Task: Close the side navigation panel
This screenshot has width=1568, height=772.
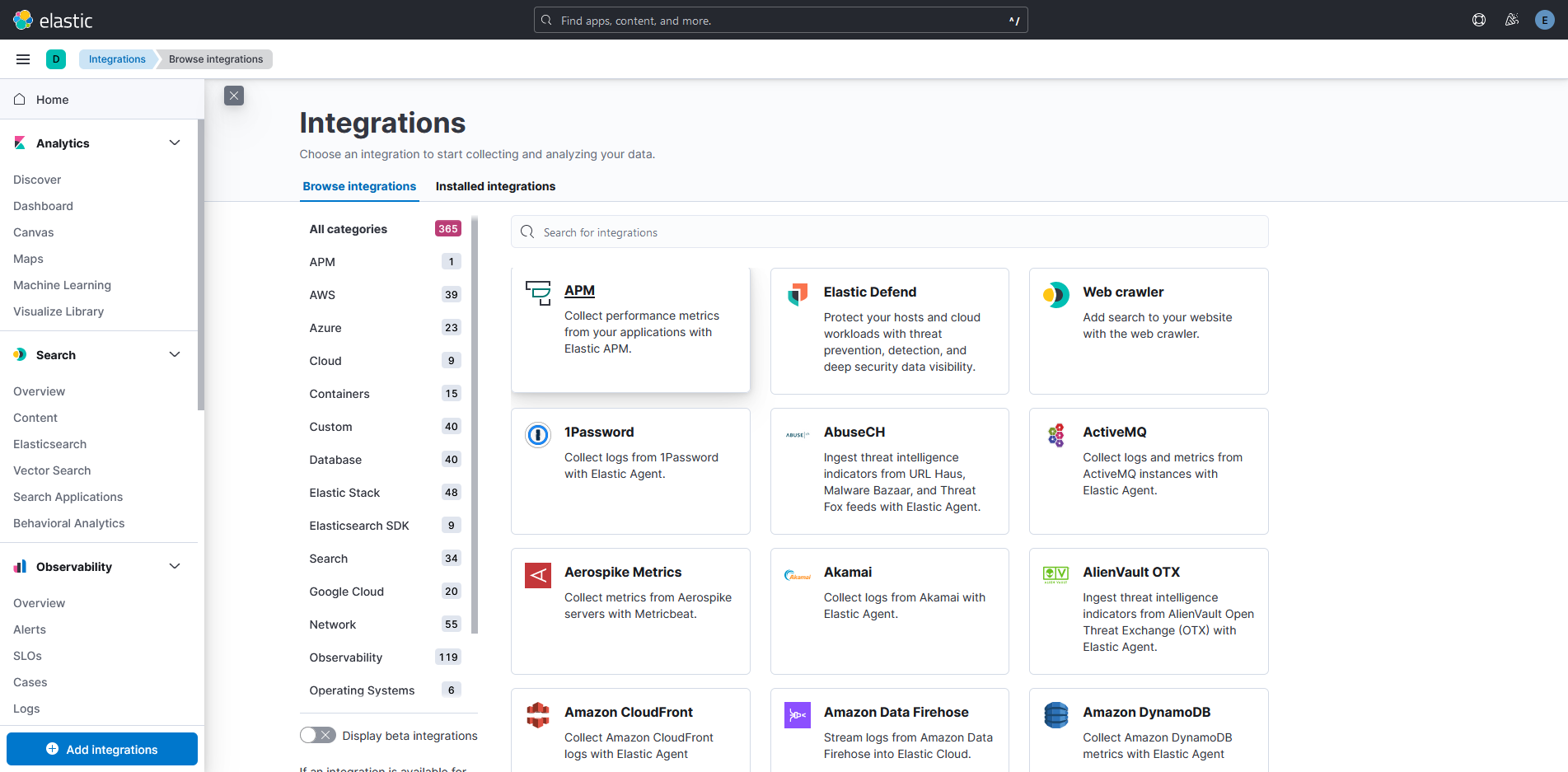Action: [x=234, y=96]
